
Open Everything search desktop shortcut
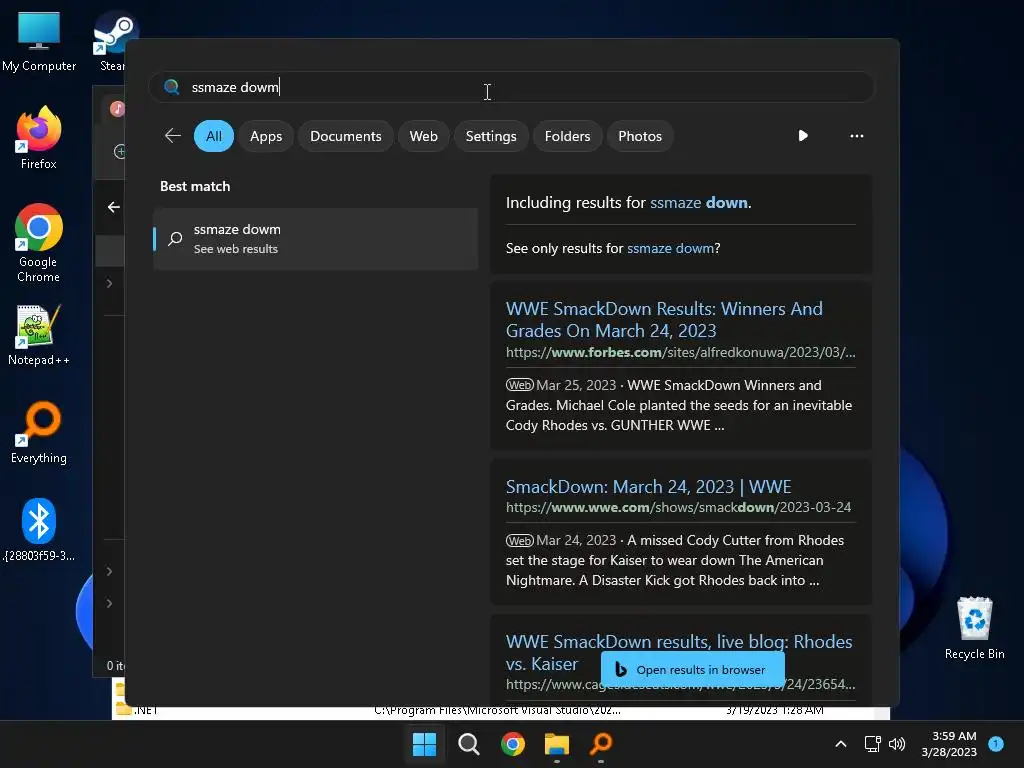39,432
